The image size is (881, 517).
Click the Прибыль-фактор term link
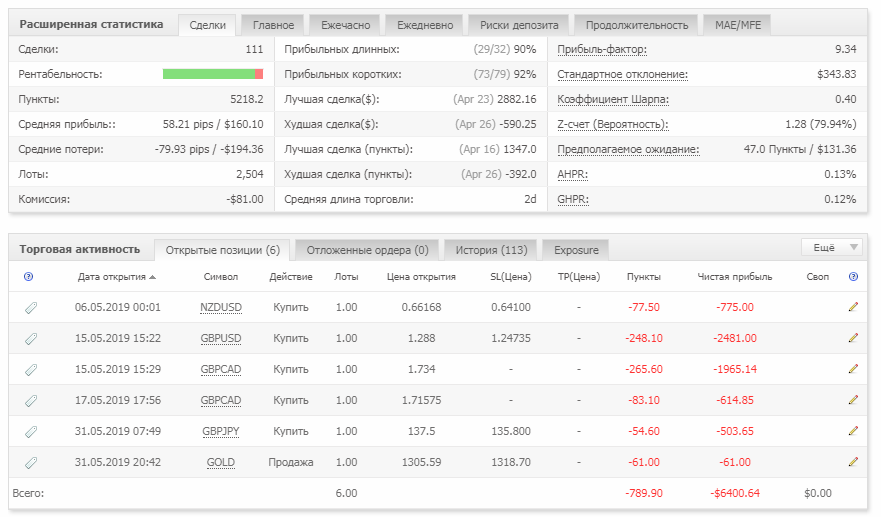pos(602,49)
